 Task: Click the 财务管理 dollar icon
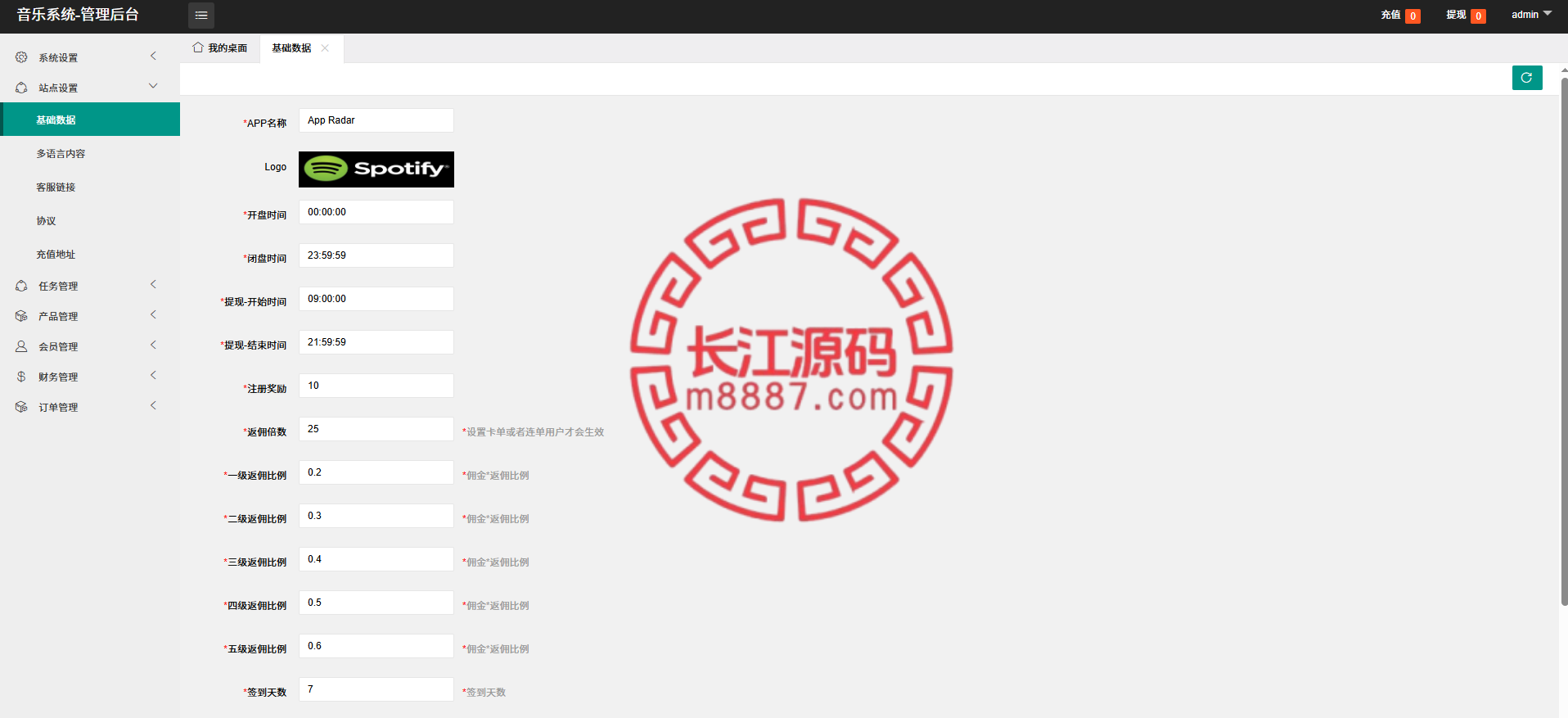point(21,377)
